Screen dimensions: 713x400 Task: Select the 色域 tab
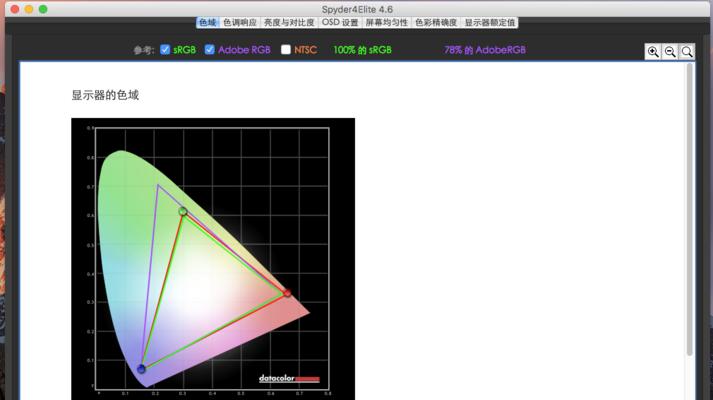point(208,22)
